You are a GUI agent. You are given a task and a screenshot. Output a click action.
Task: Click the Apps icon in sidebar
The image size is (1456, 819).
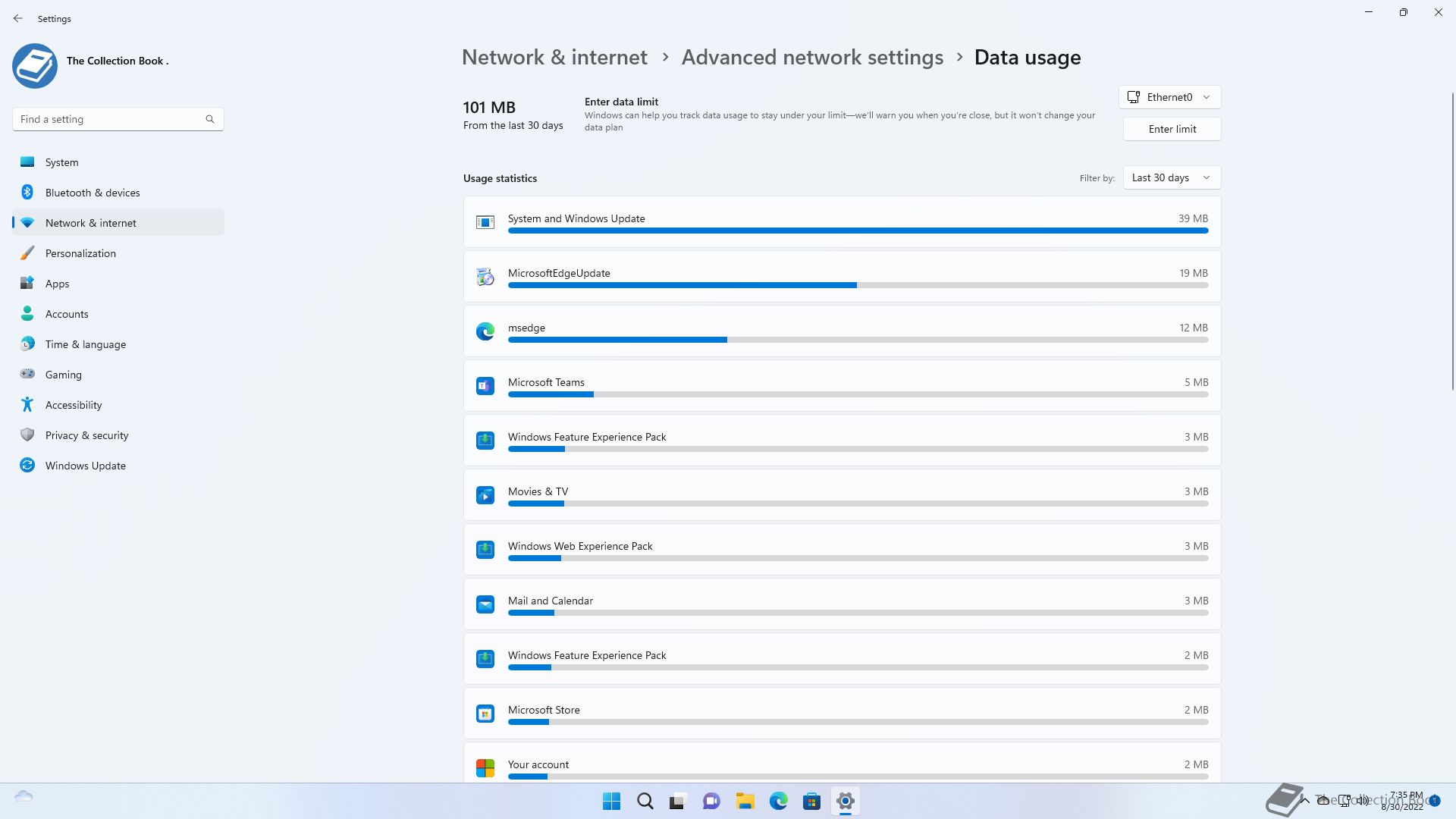click(27, 283)
